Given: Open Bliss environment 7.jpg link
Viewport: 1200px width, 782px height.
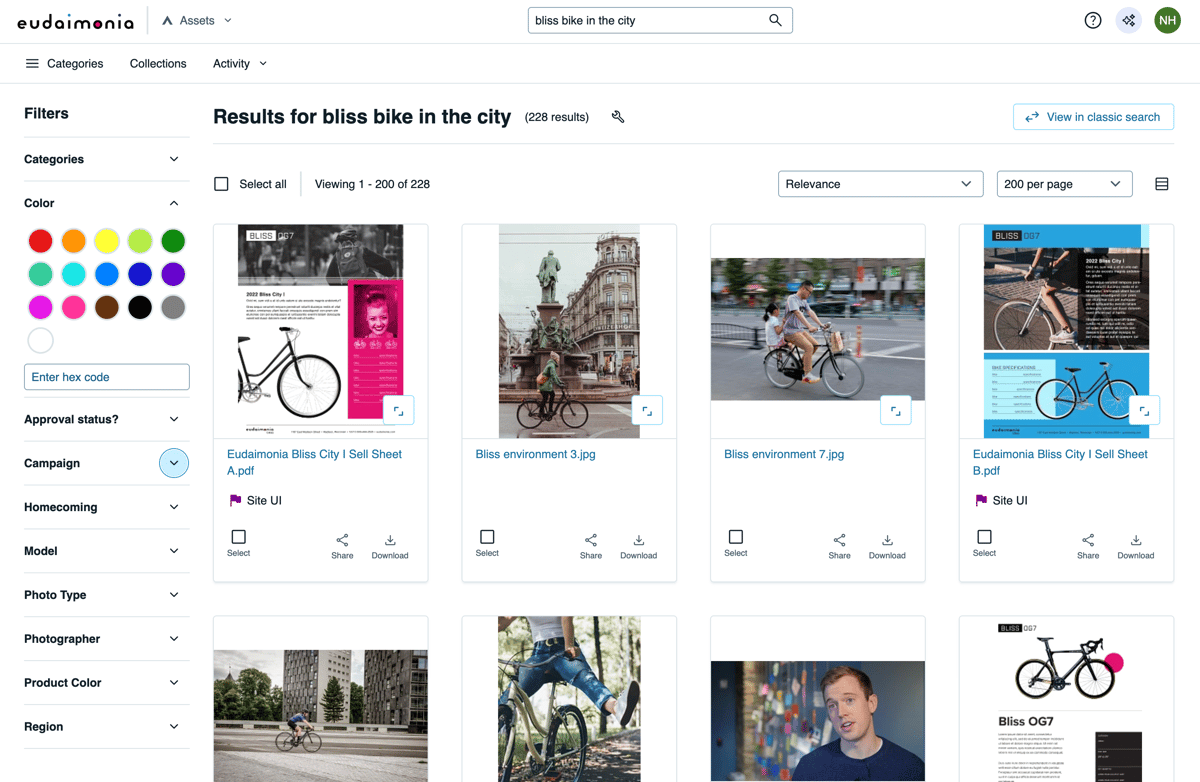Looking at the screenshot, I should (784, 454).
